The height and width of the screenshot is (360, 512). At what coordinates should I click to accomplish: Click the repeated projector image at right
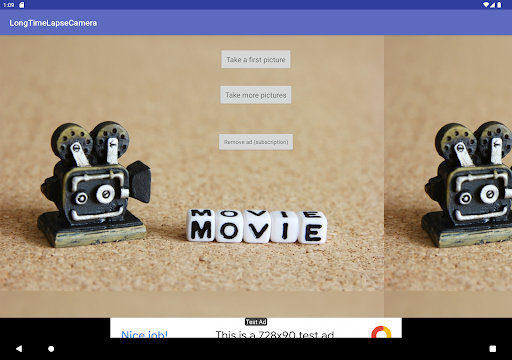467,184
